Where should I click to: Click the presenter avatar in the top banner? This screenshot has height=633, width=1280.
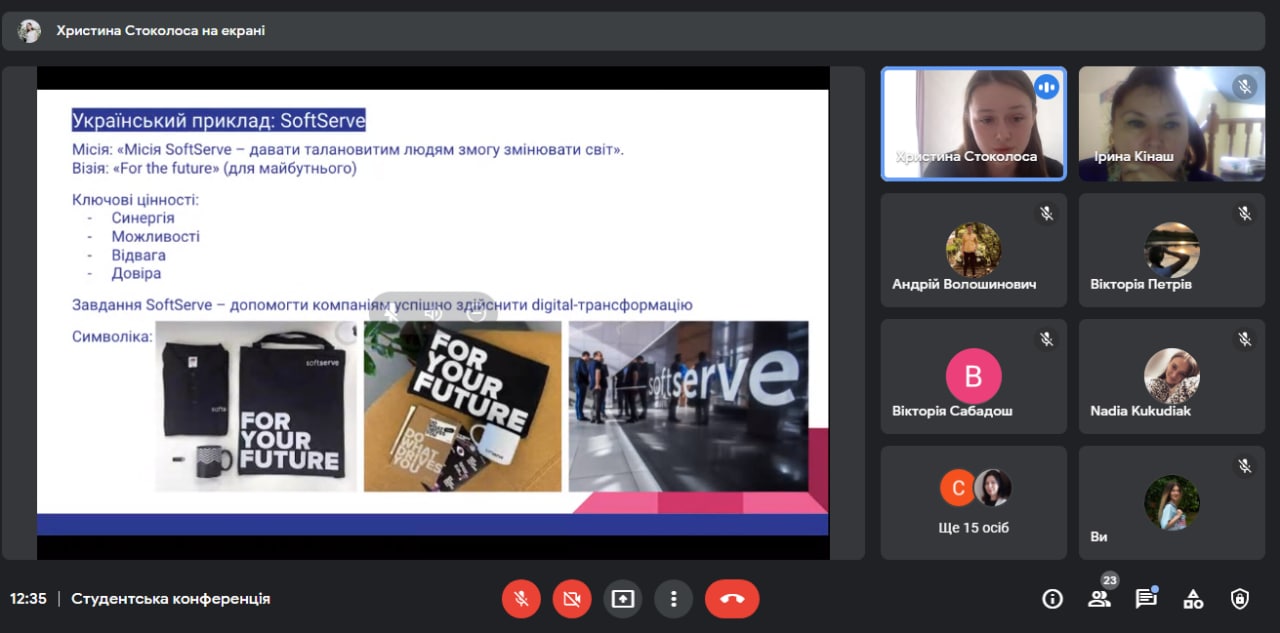pyautogui.click(x=29, y=31)
